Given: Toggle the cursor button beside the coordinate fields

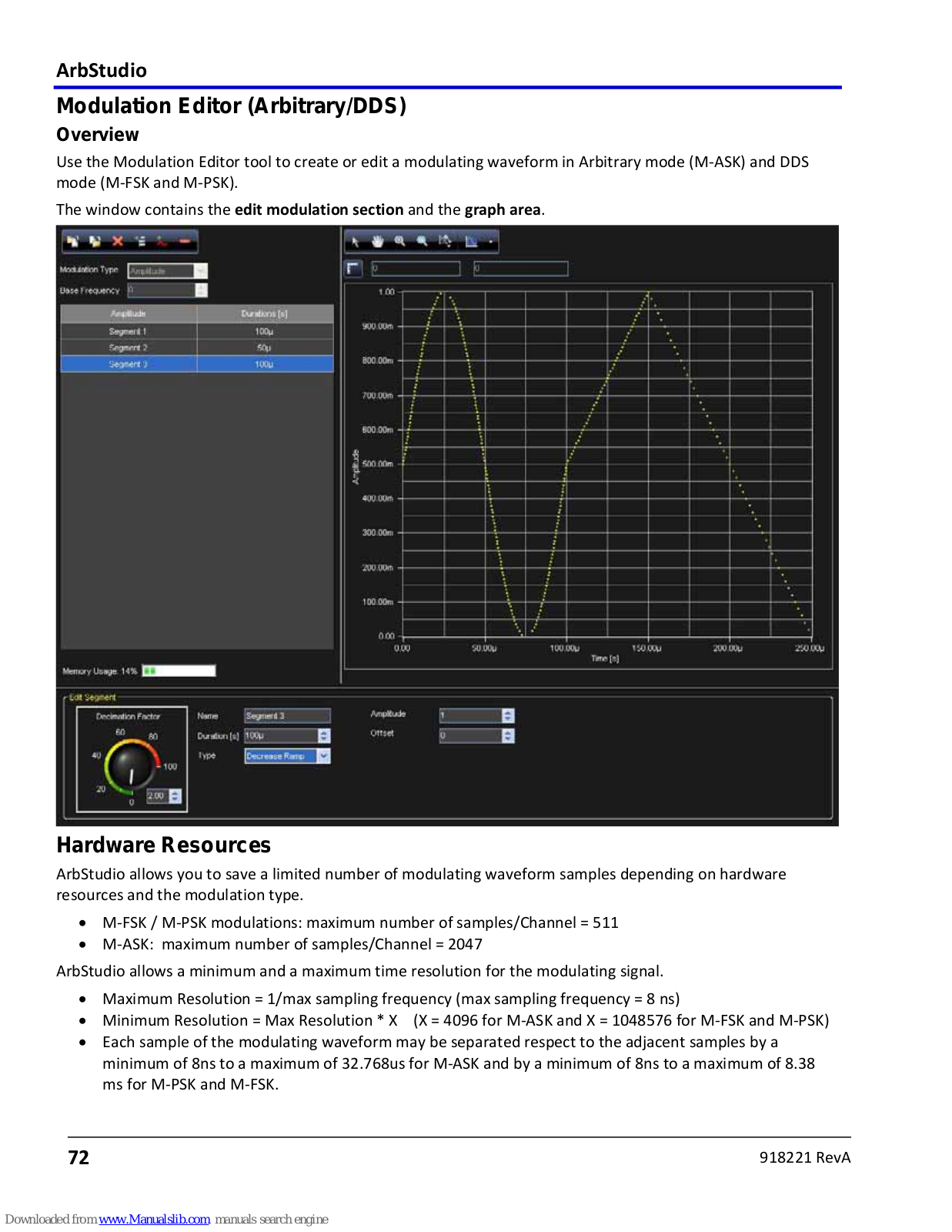Looking at the screenshot, I should click(352, 268).
